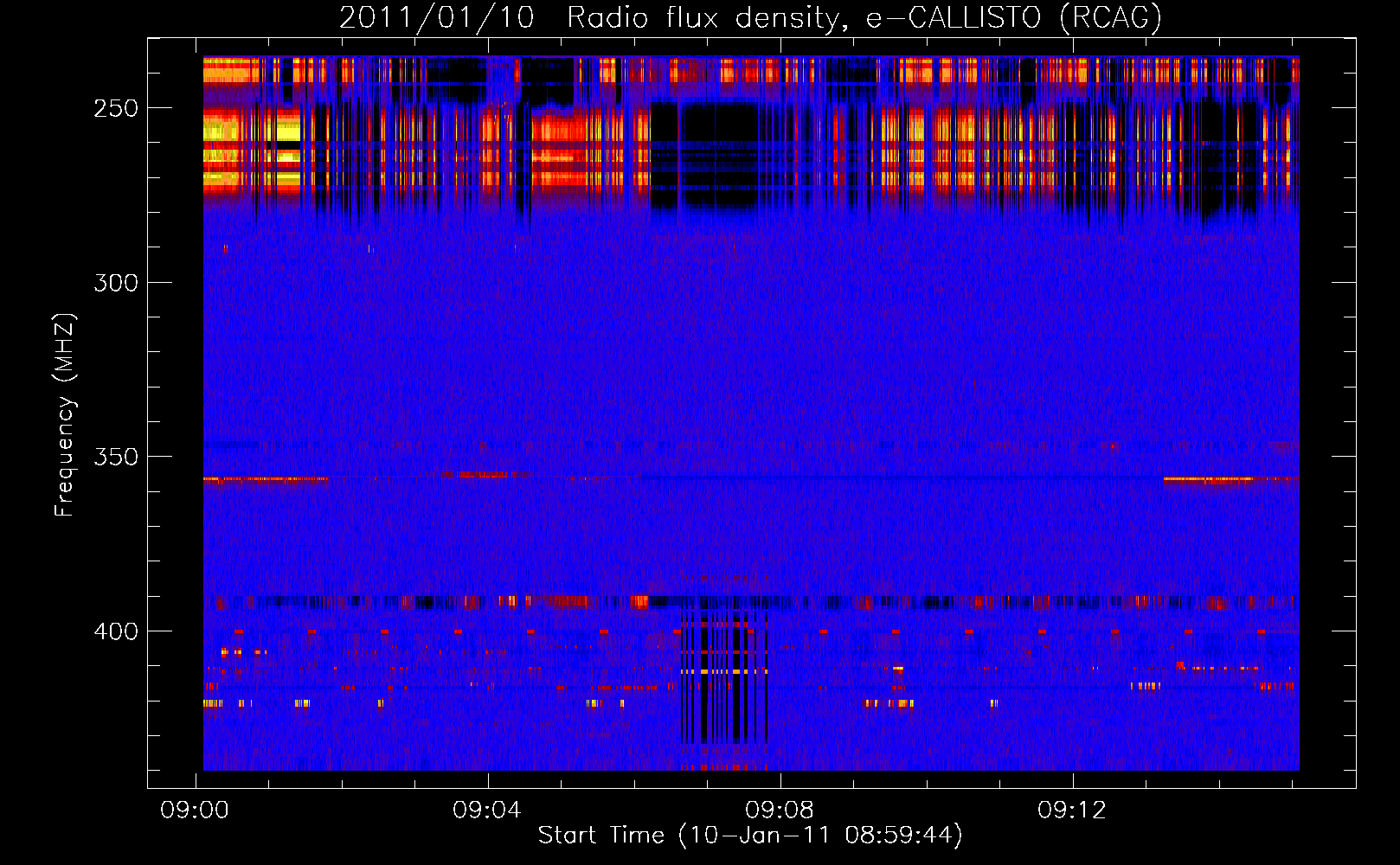1400x865 pixels.
Task: Click the '09:04' time axis label
Action: click(x=487, y=810)
